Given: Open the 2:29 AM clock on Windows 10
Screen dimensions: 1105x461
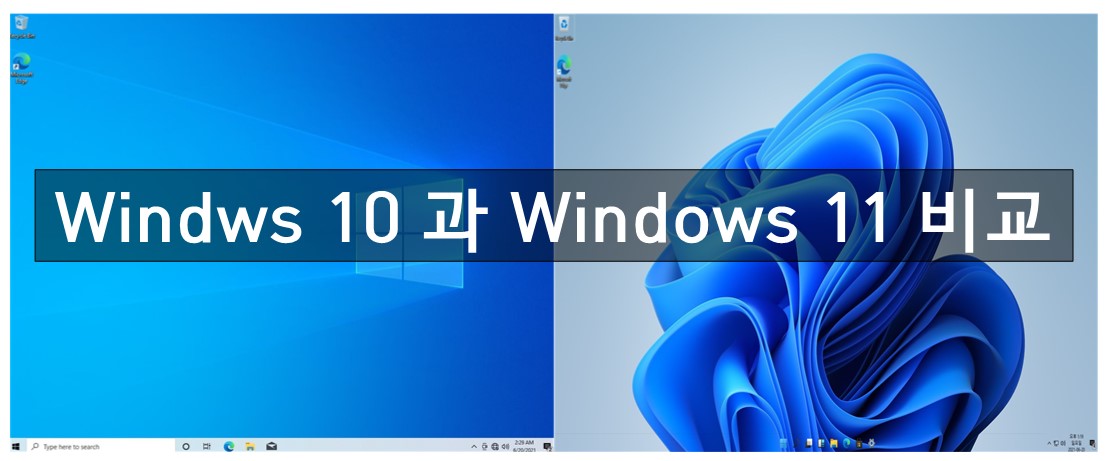Looking at the screenshot, I should [x=524, y=446].
